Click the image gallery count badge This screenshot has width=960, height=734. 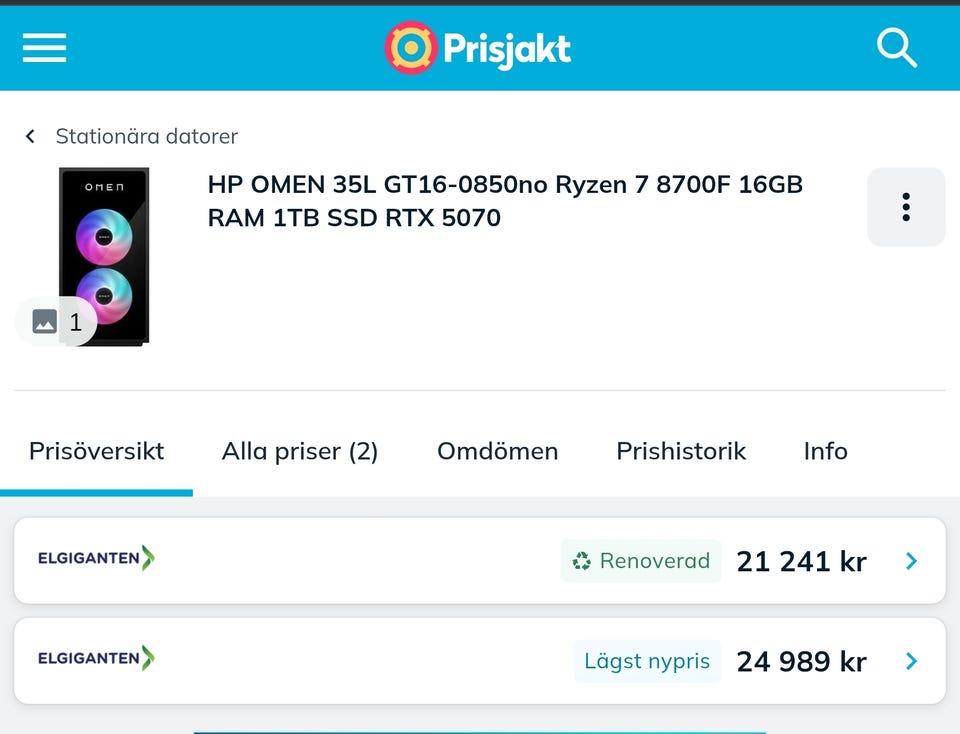tap(57, 322)
